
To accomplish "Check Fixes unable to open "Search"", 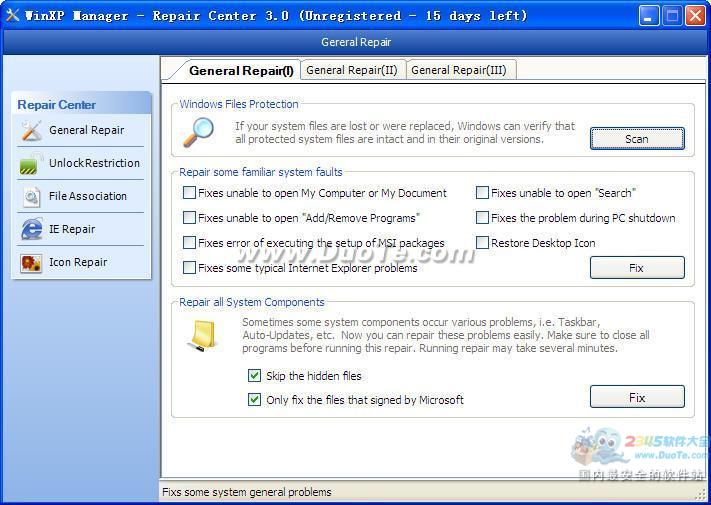I will [x=482, y=193].
